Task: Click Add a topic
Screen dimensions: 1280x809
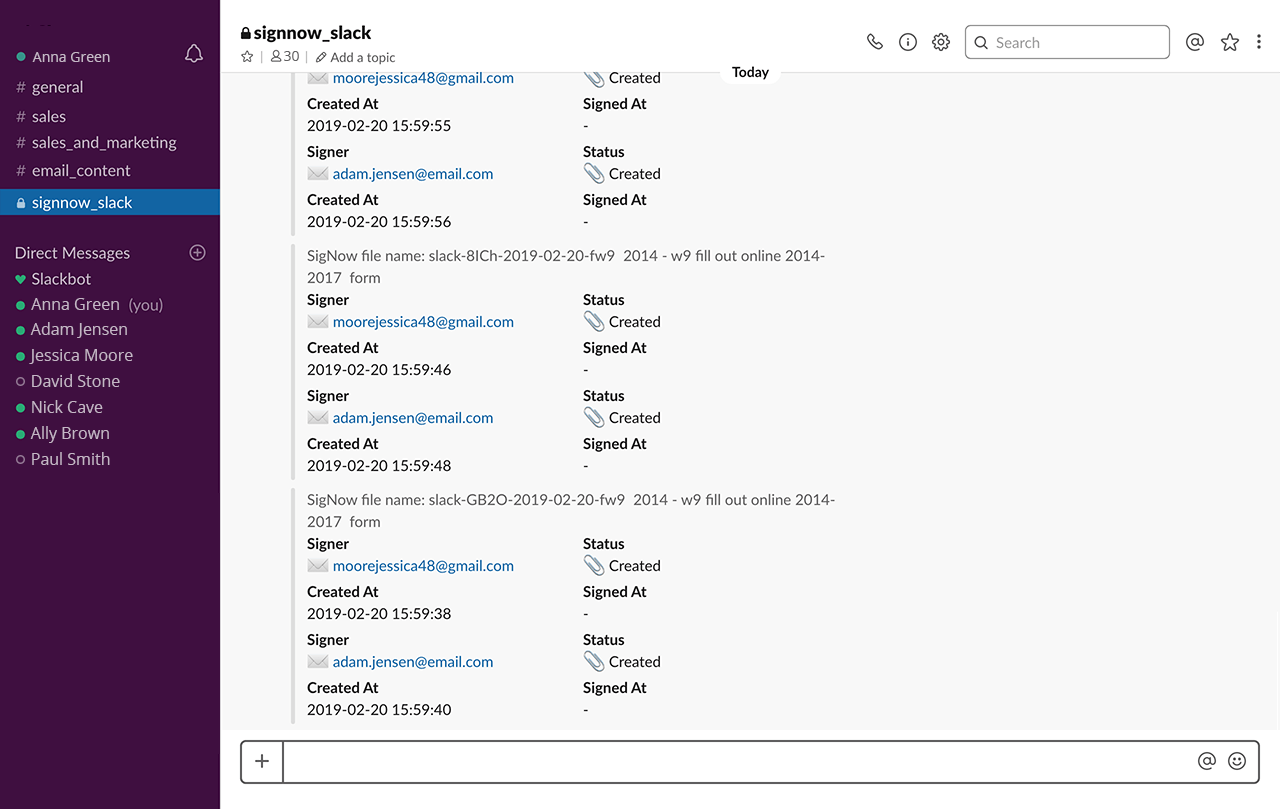Action: point(355,57)
